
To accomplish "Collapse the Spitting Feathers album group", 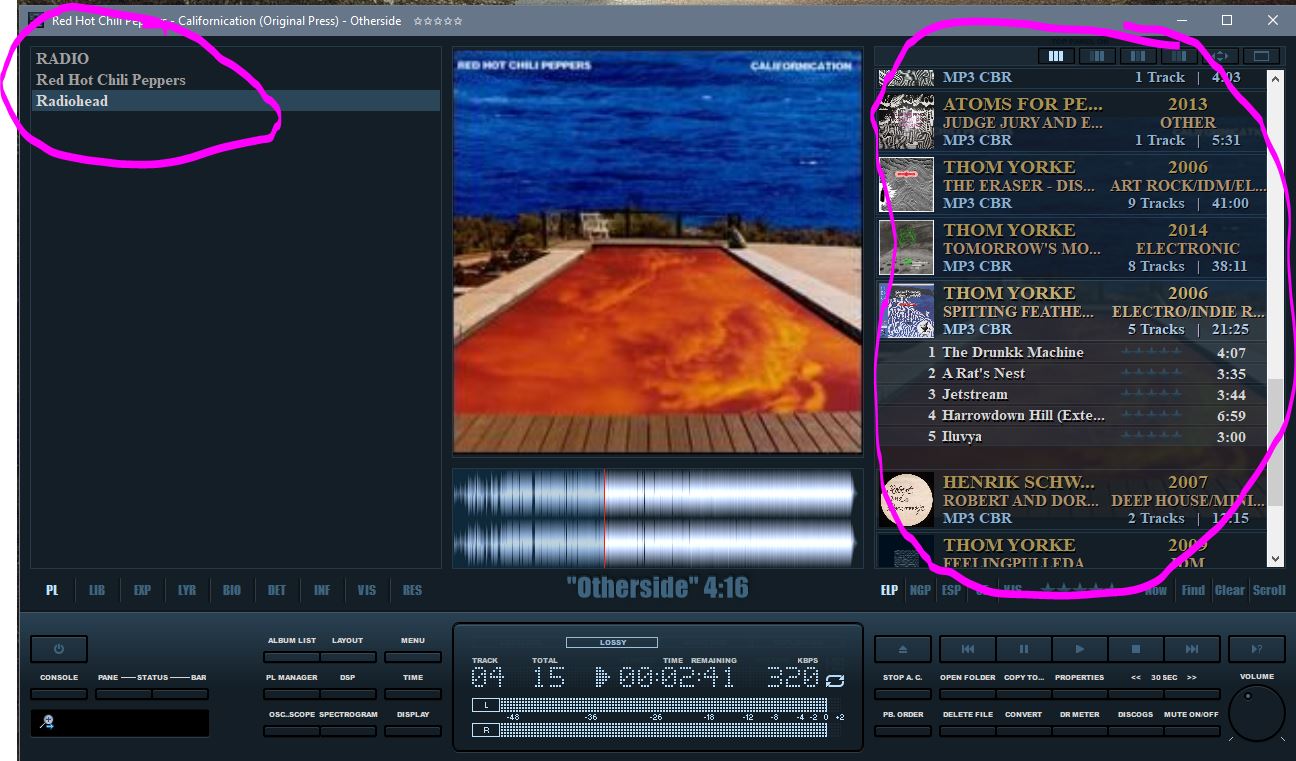I will tap(1070, 310).
